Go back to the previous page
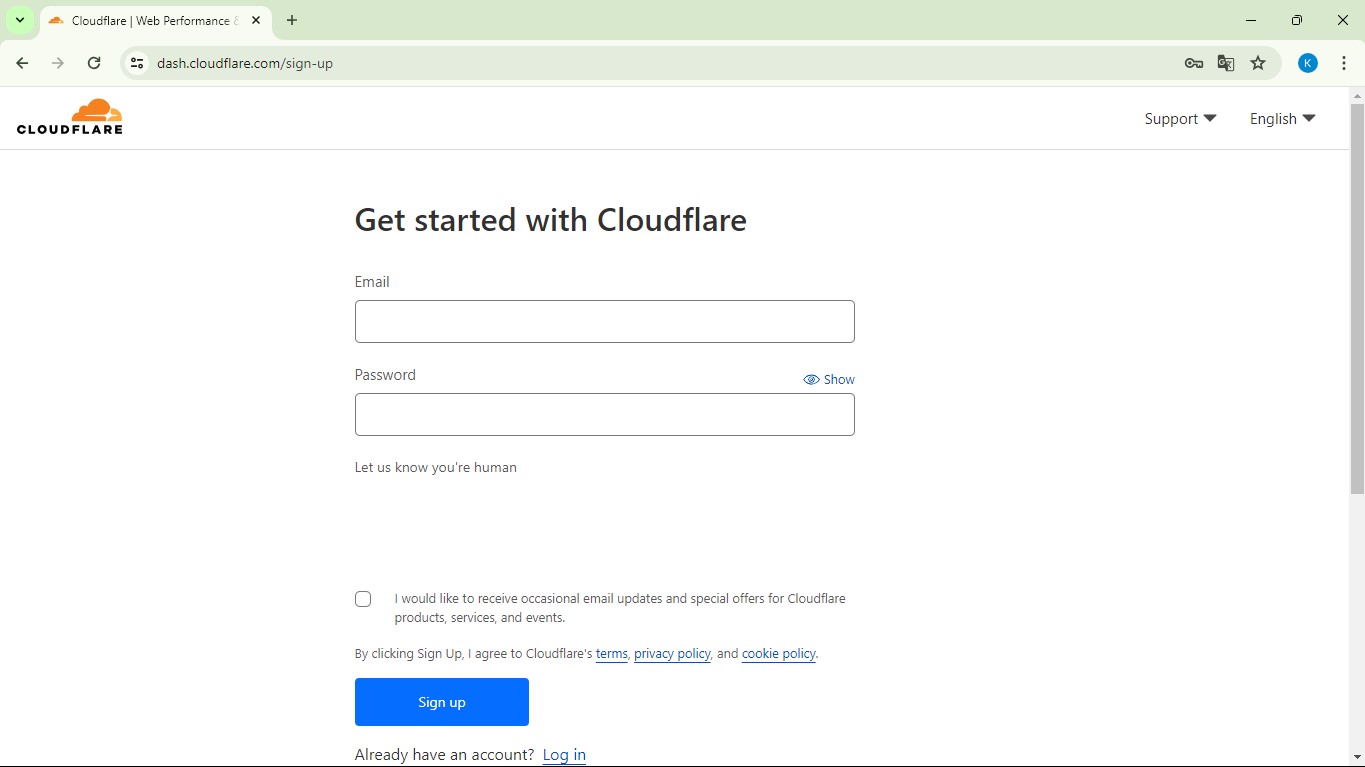This screenshot has height=767, width=1365. tap(22, 63)
